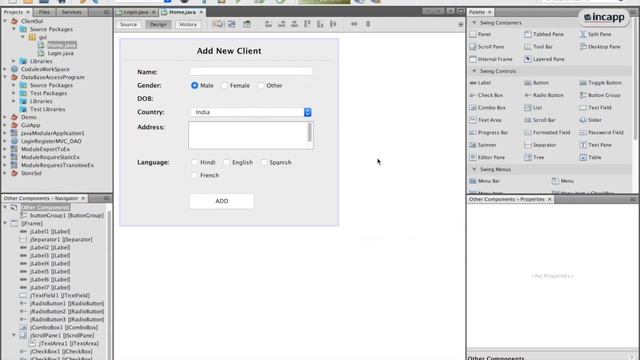Pick the Text Field component in Palette
The height and width of the screenshot is (360, 640).
pyautogui.click(x=596, y=108)
